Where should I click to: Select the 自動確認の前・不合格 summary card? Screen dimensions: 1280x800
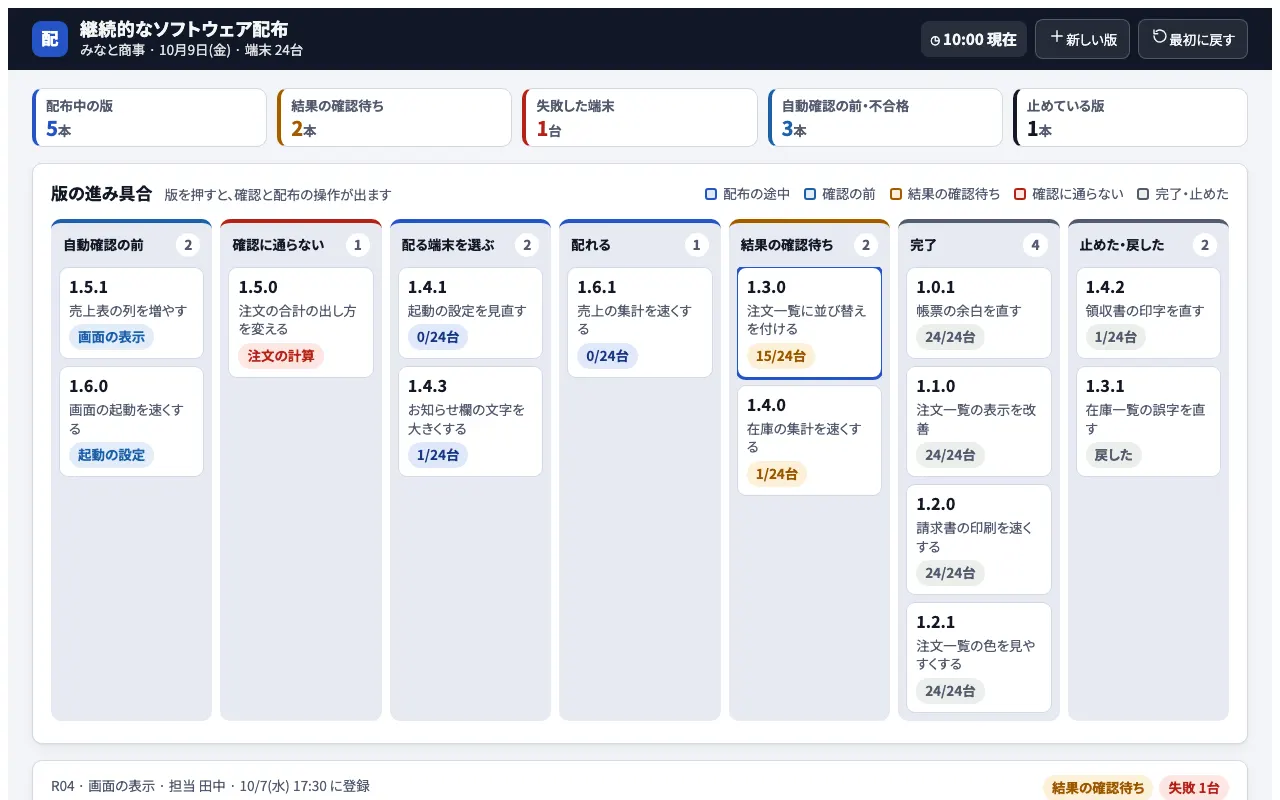pos(885,118)
